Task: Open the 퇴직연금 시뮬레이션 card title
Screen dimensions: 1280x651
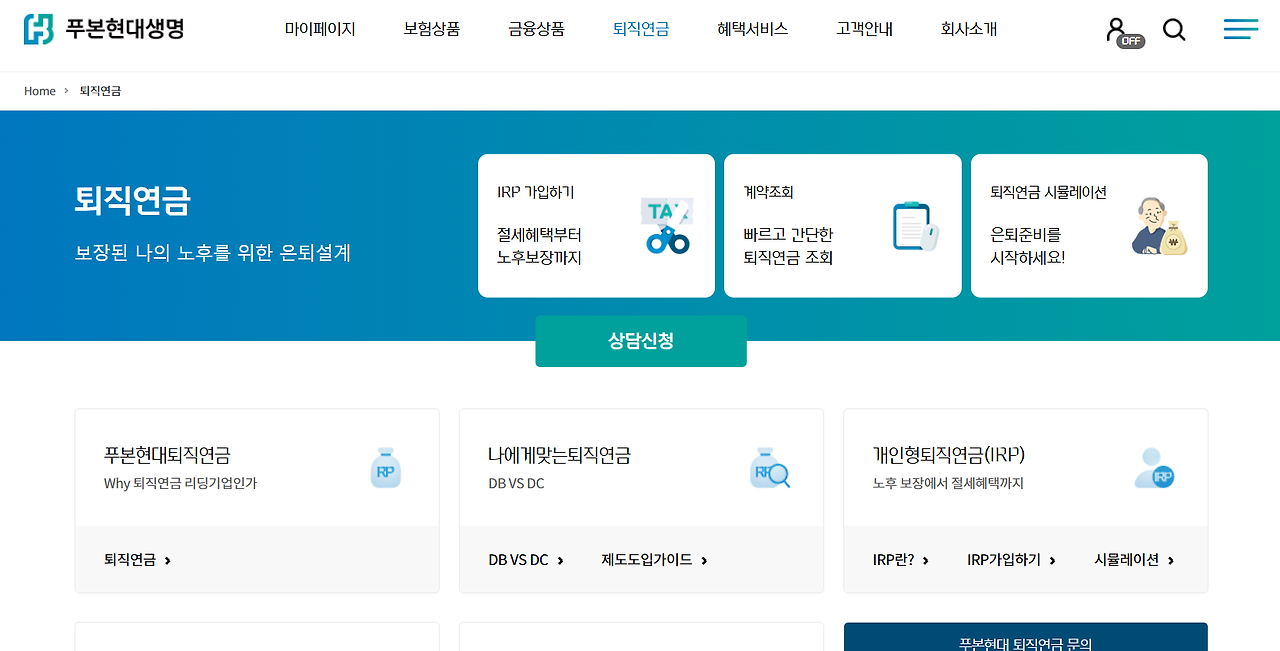Action: coord(1048,192)
